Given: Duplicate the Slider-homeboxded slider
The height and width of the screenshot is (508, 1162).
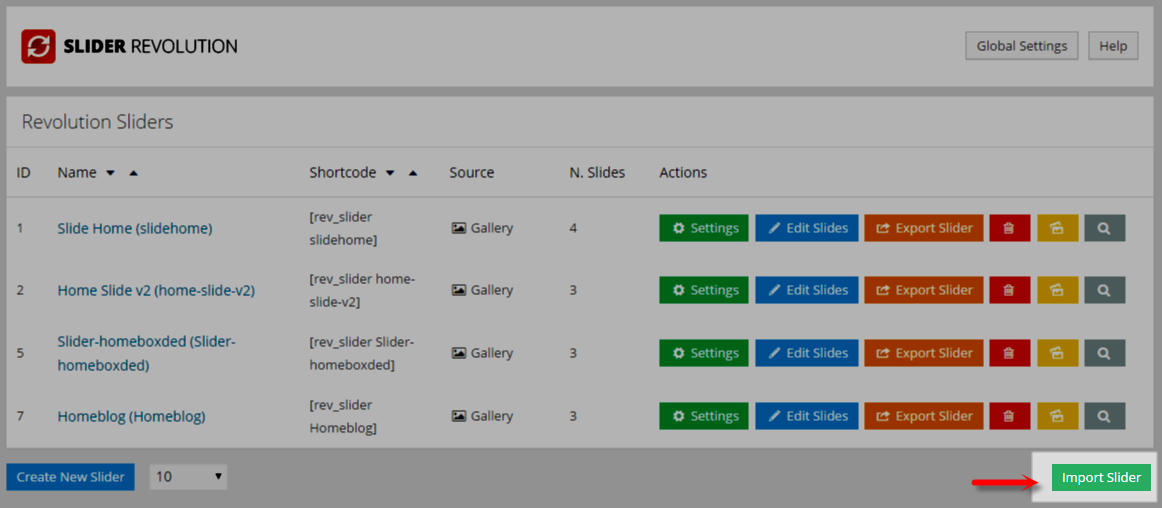Looking at the screenshot, I should tap(1057, 353).
